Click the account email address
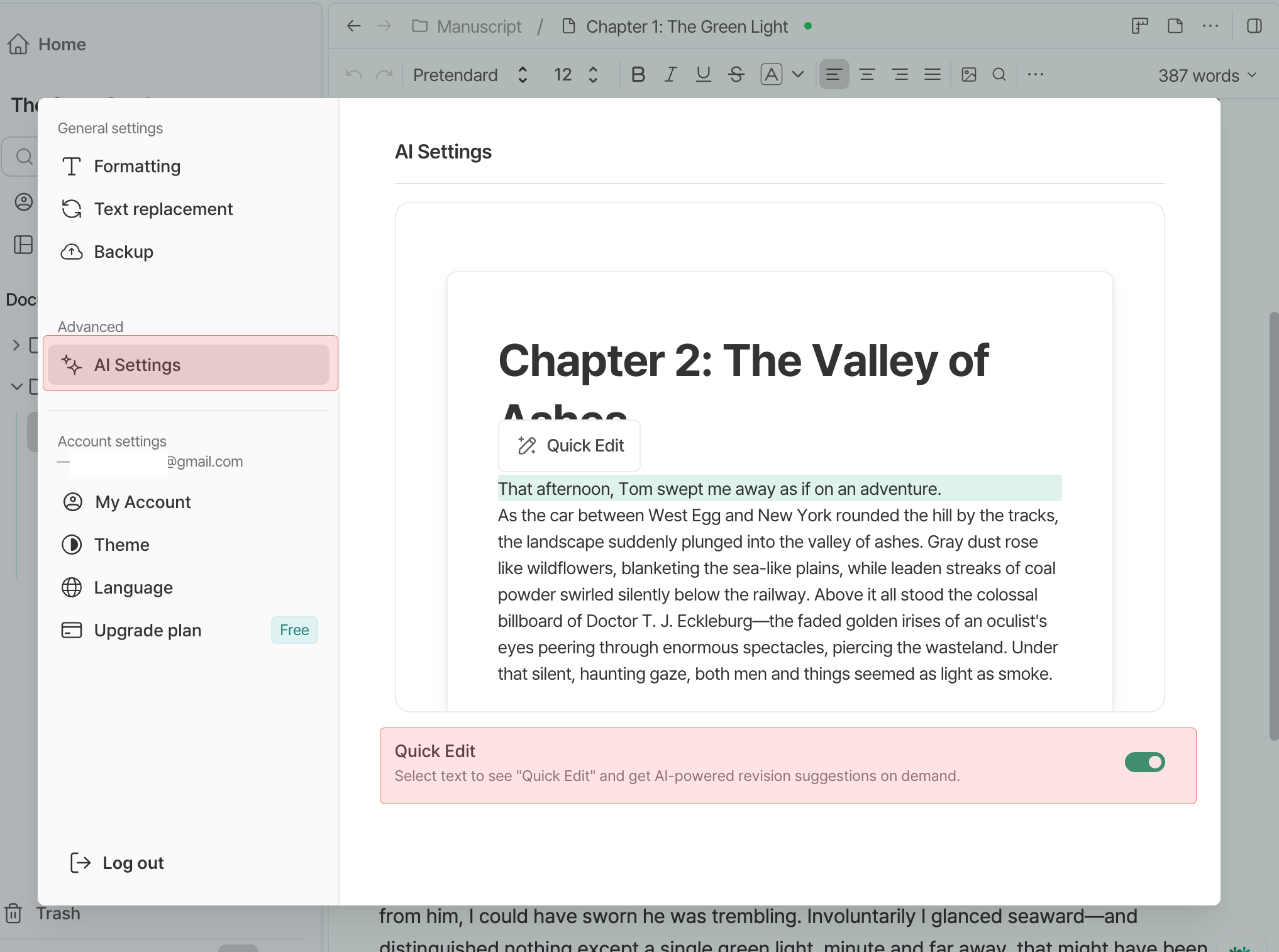The height and width of the screenshot is (952, 1279). (150, 462)
